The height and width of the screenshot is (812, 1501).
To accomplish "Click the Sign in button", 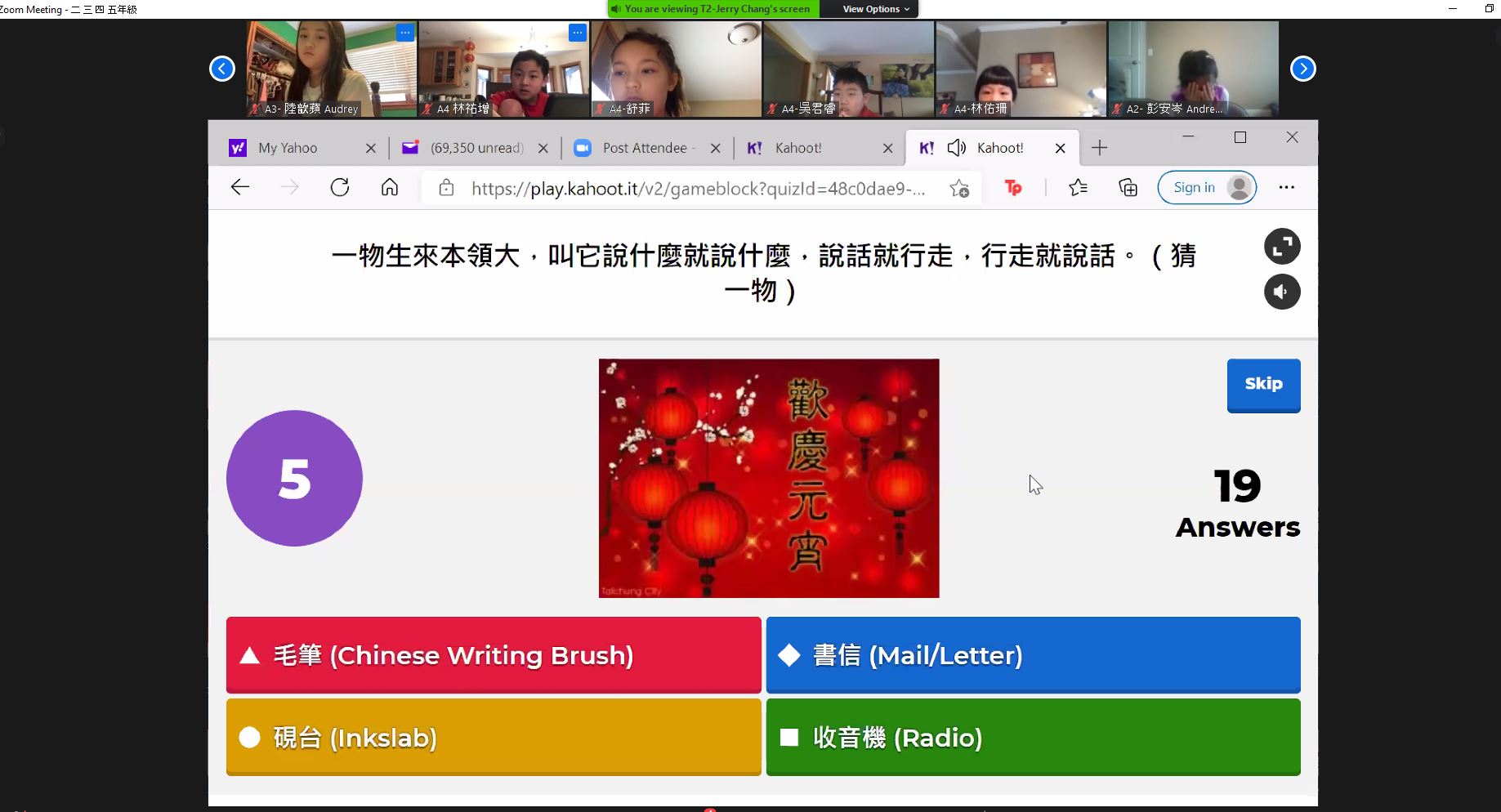I will [1206, 188].
